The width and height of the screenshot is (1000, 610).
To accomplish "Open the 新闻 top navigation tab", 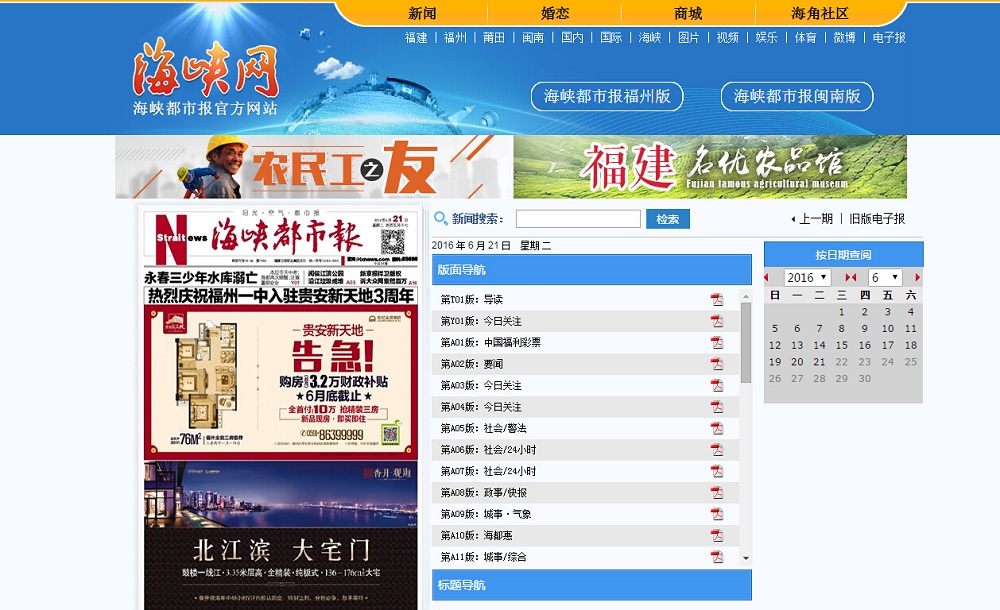I will (x=422, y=13).
